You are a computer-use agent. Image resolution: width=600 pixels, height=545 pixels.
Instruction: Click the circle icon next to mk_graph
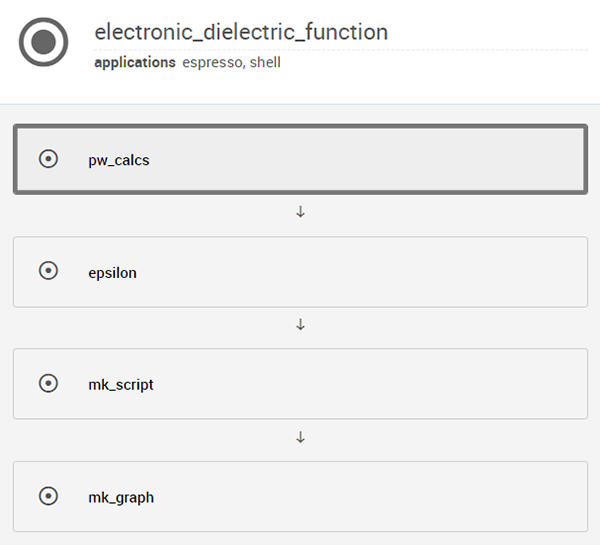[48, 496]
